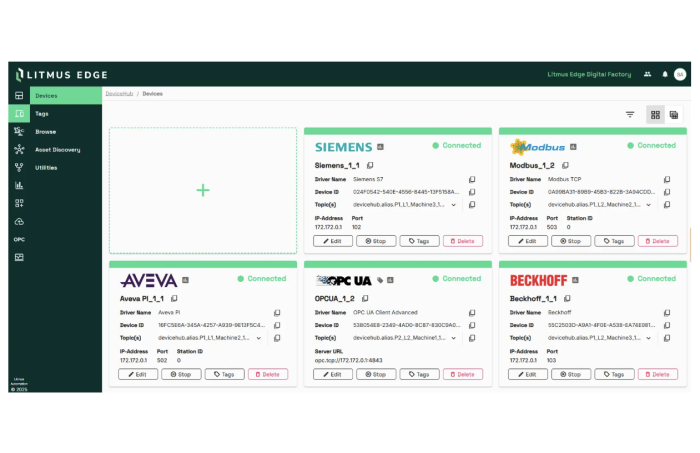The image size is (700, 453).
Task: Add a new device with plus tile
Action: coord(203,190)
